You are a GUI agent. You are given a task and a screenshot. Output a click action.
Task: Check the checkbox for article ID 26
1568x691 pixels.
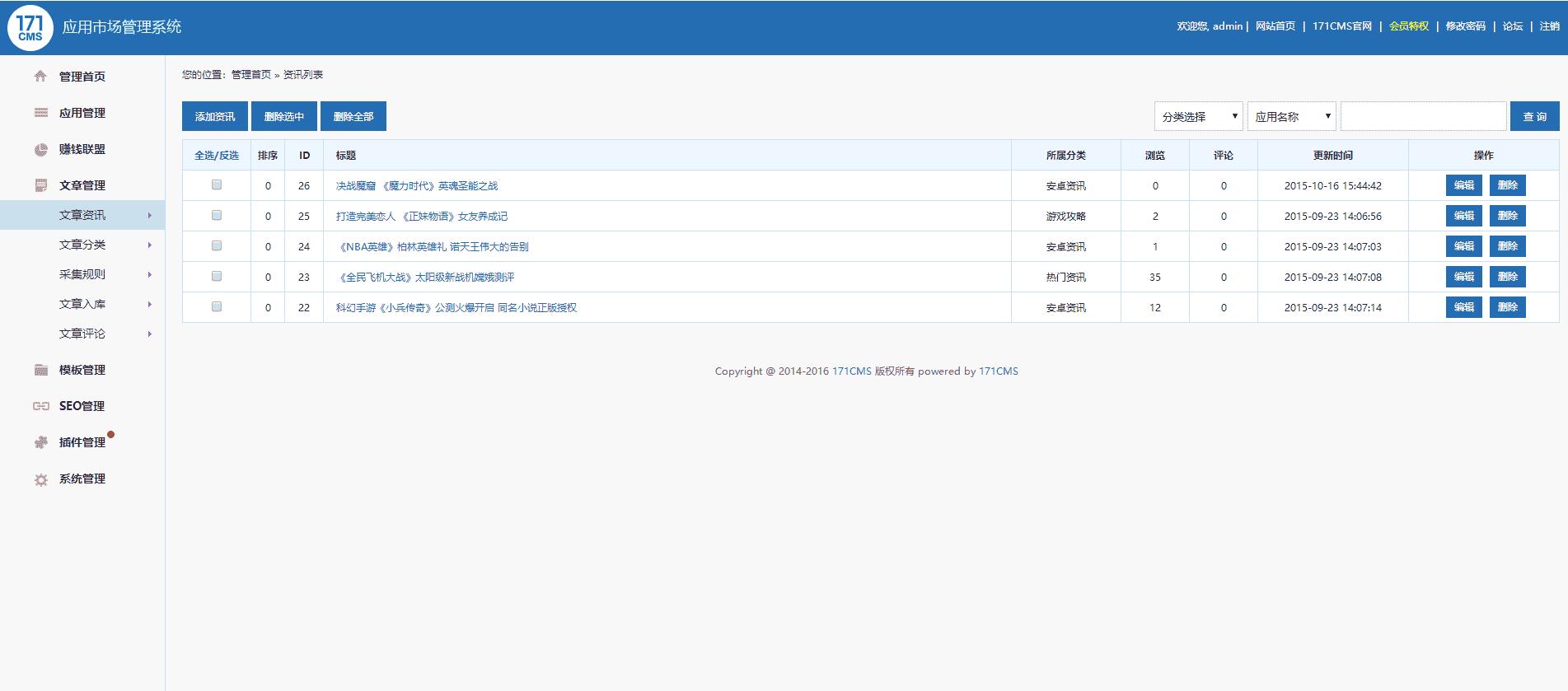coord(217,185)
